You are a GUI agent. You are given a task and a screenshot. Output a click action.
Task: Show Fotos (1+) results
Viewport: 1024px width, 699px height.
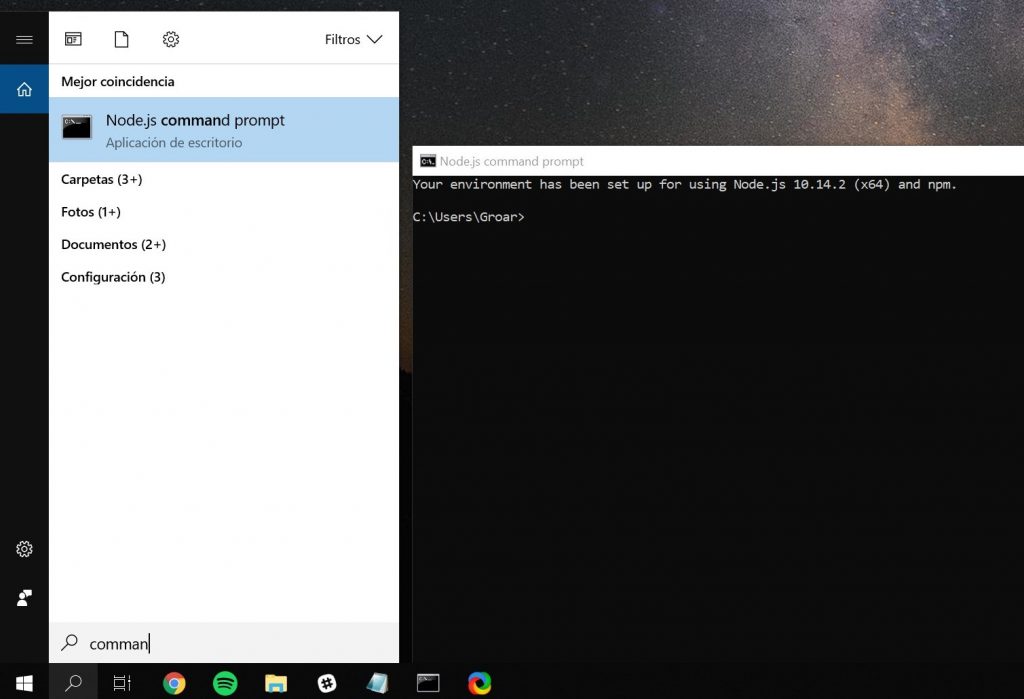click(x=91, y=212)
